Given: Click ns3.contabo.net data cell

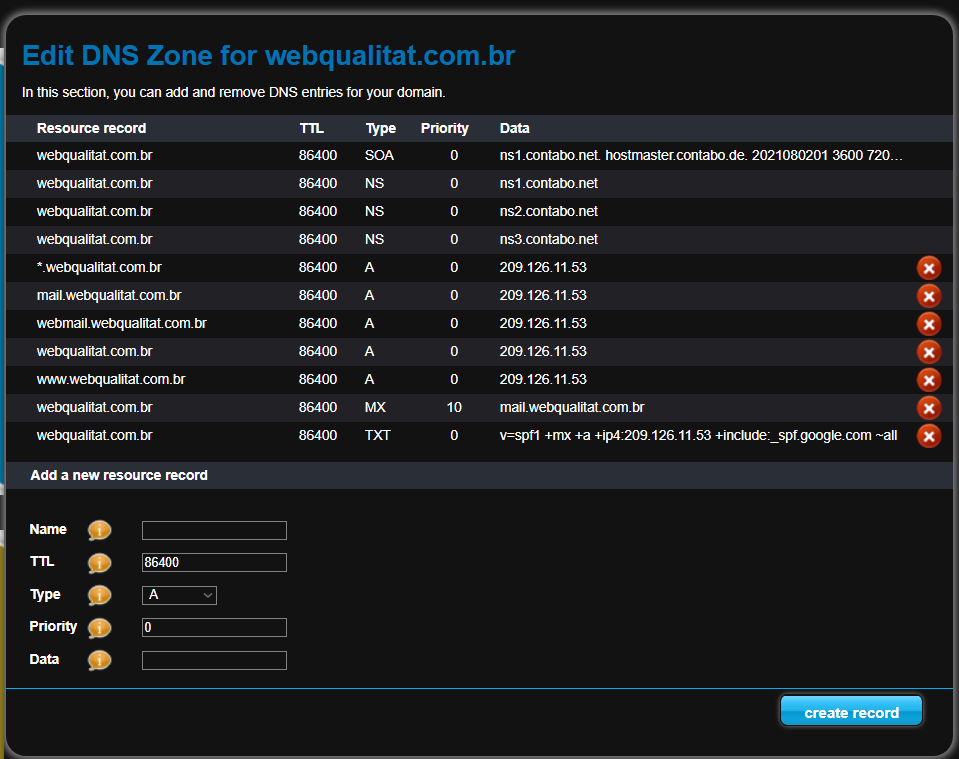Looking at the screenshot, I should pyautogui.click(x=549, y=240).
